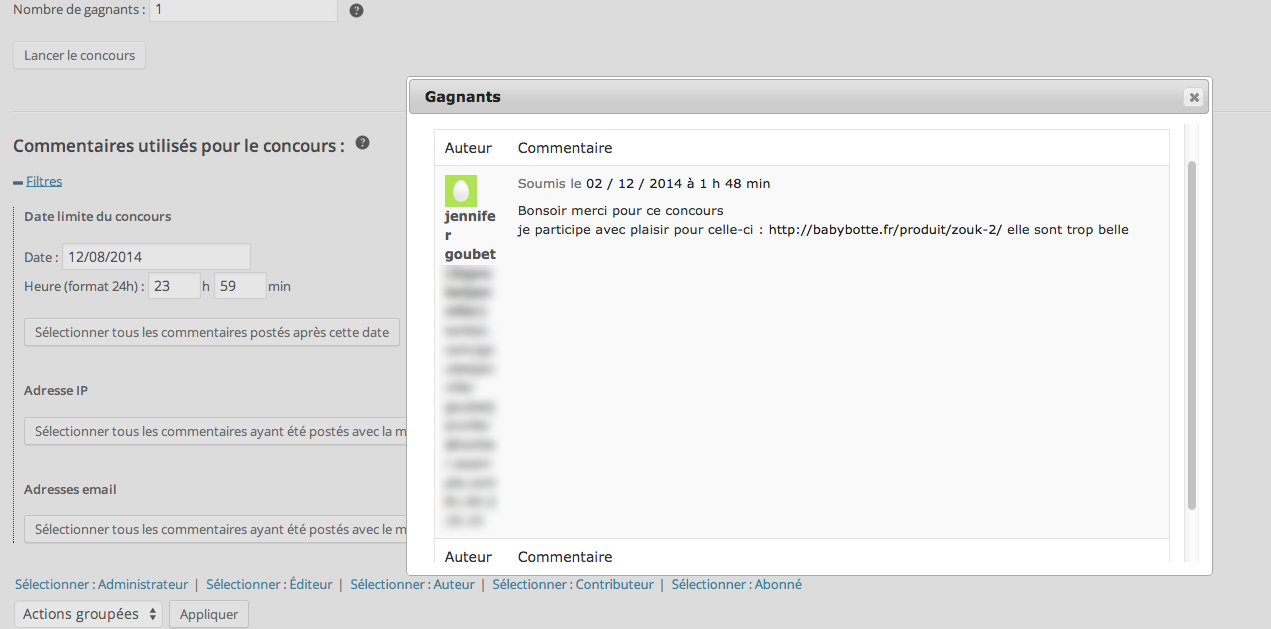
Task: Click the button under Adresse IP
Action: tap(215, 432)
